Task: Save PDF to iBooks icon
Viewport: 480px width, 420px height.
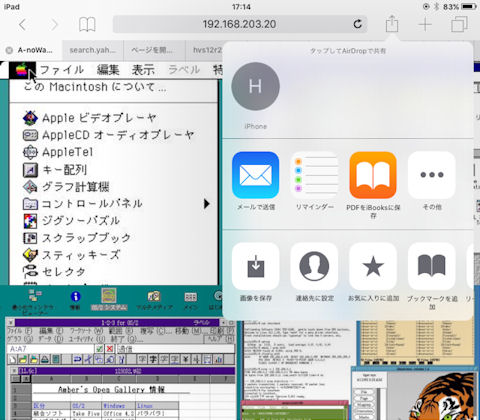Action: (373, 175)
